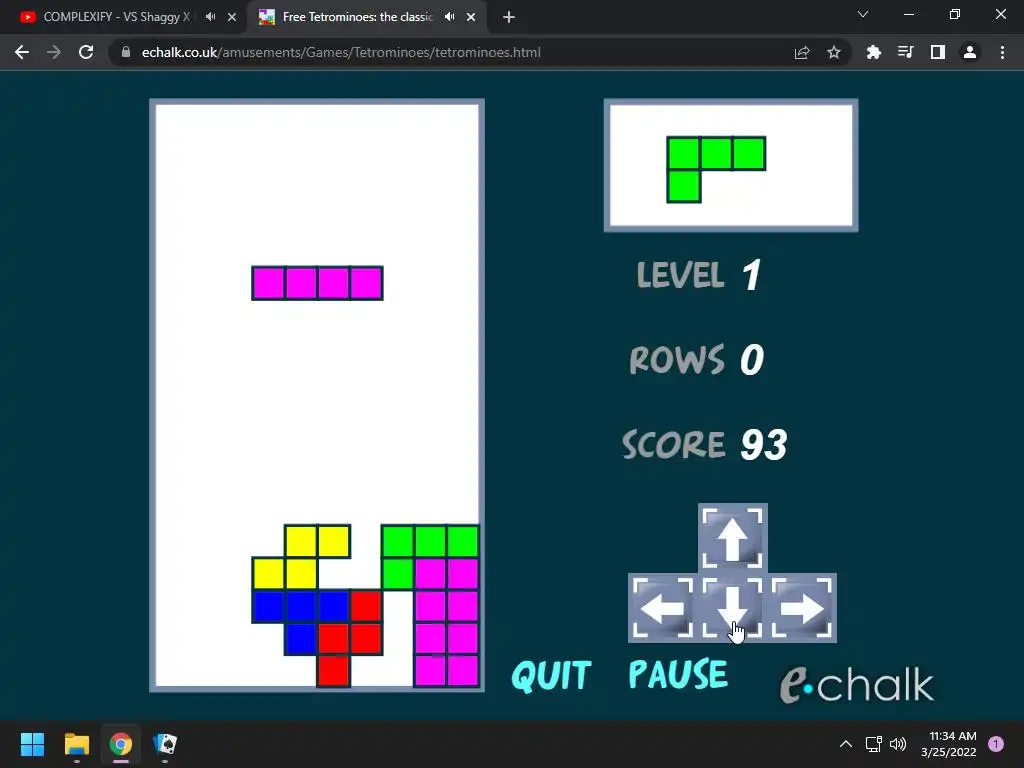Open the media control button
The width and height of the screenshot is (1024, 768).
click(905, 52)
